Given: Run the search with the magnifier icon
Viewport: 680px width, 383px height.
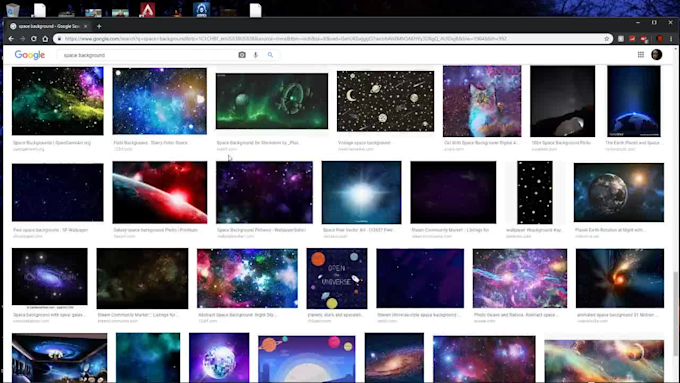Looking at the screenshot, I should (270, 55).
